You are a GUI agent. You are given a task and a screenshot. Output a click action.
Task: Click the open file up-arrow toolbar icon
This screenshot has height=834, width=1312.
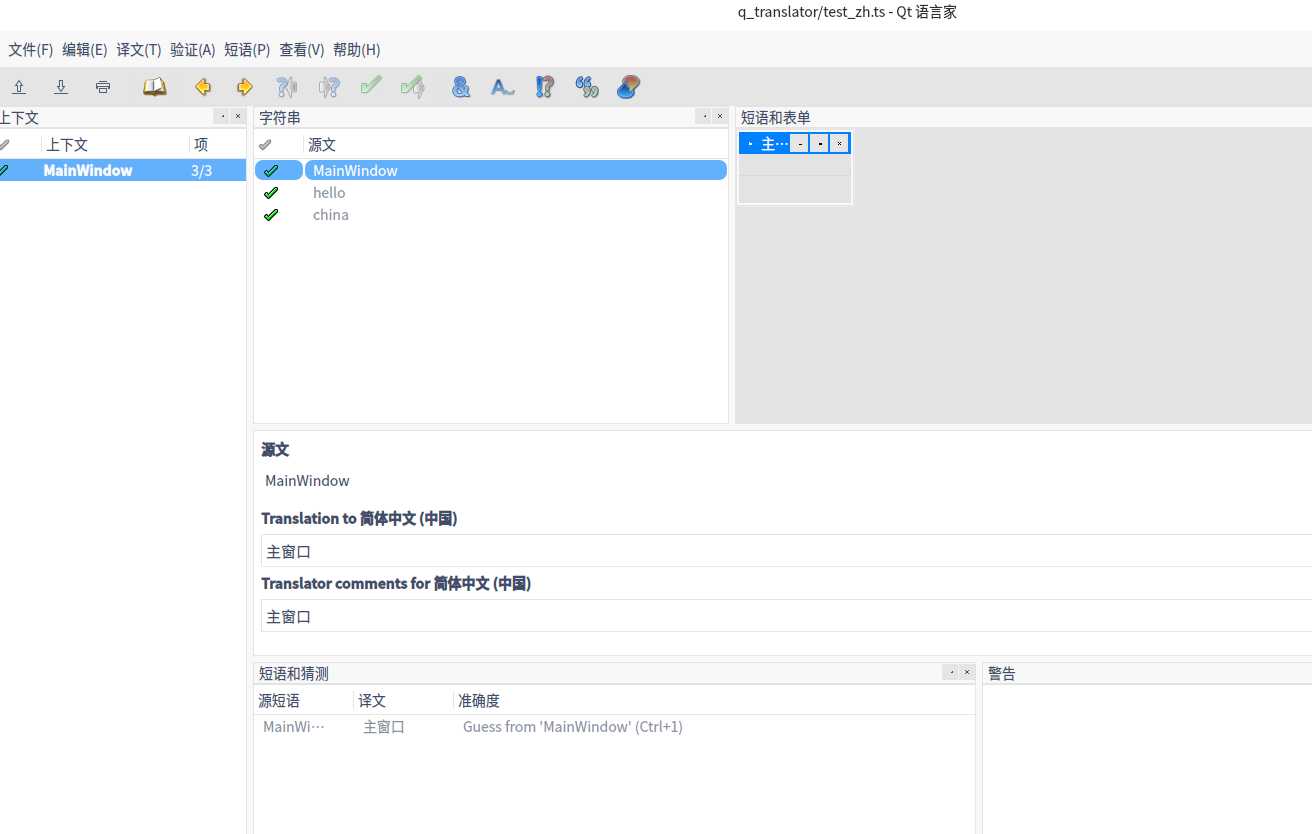pyautogui.click(x=18, y=87)
